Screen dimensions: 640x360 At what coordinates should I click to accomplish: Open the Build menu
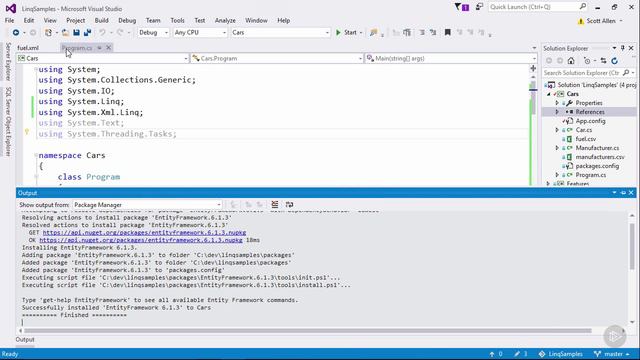(x=101, y=20)
